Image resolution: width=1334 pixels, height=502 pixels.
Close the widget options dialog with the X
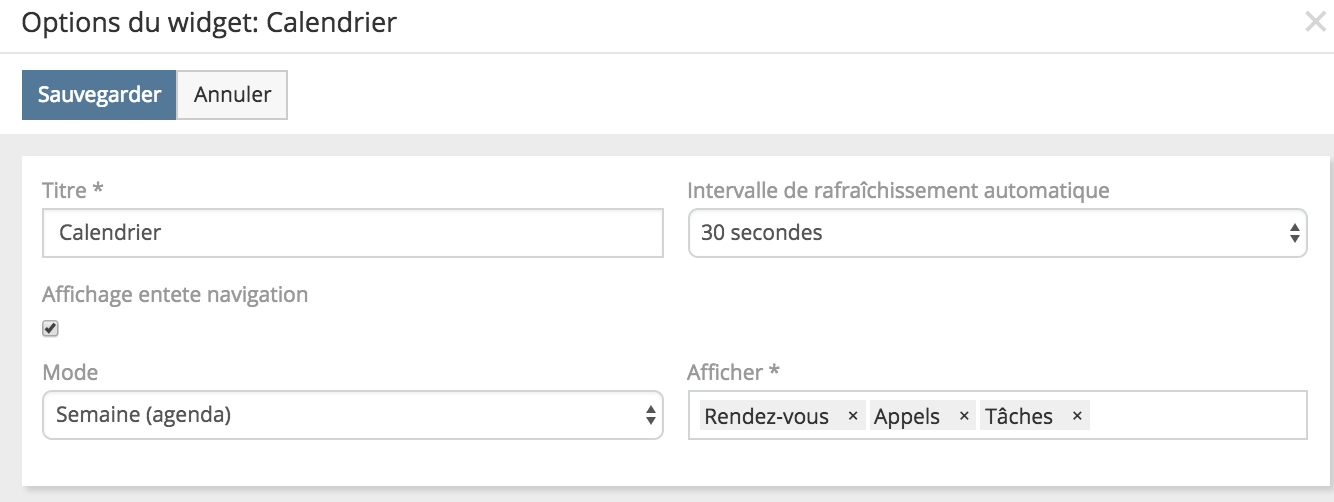tap(1315, 23)
